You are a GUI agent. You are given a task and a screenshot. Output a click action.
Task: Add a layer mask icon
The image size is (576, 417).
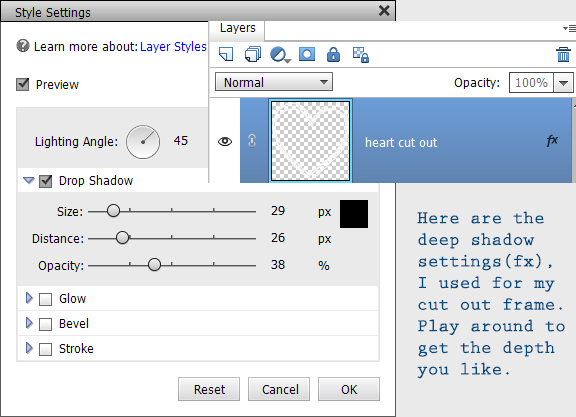(307, 54)
